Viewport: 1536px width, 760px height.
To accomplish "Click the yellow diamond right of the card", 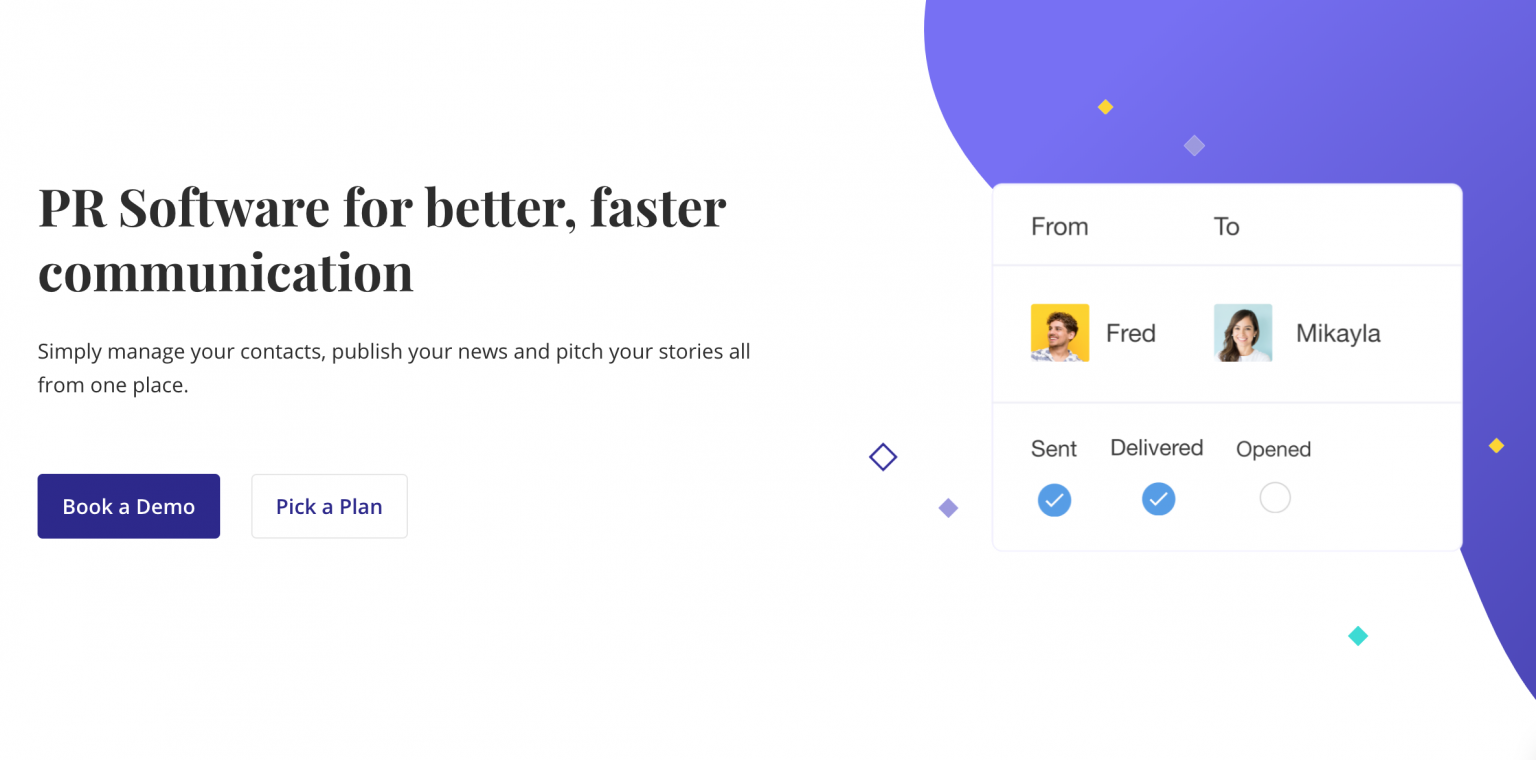I will click(x=1496, y=446).
